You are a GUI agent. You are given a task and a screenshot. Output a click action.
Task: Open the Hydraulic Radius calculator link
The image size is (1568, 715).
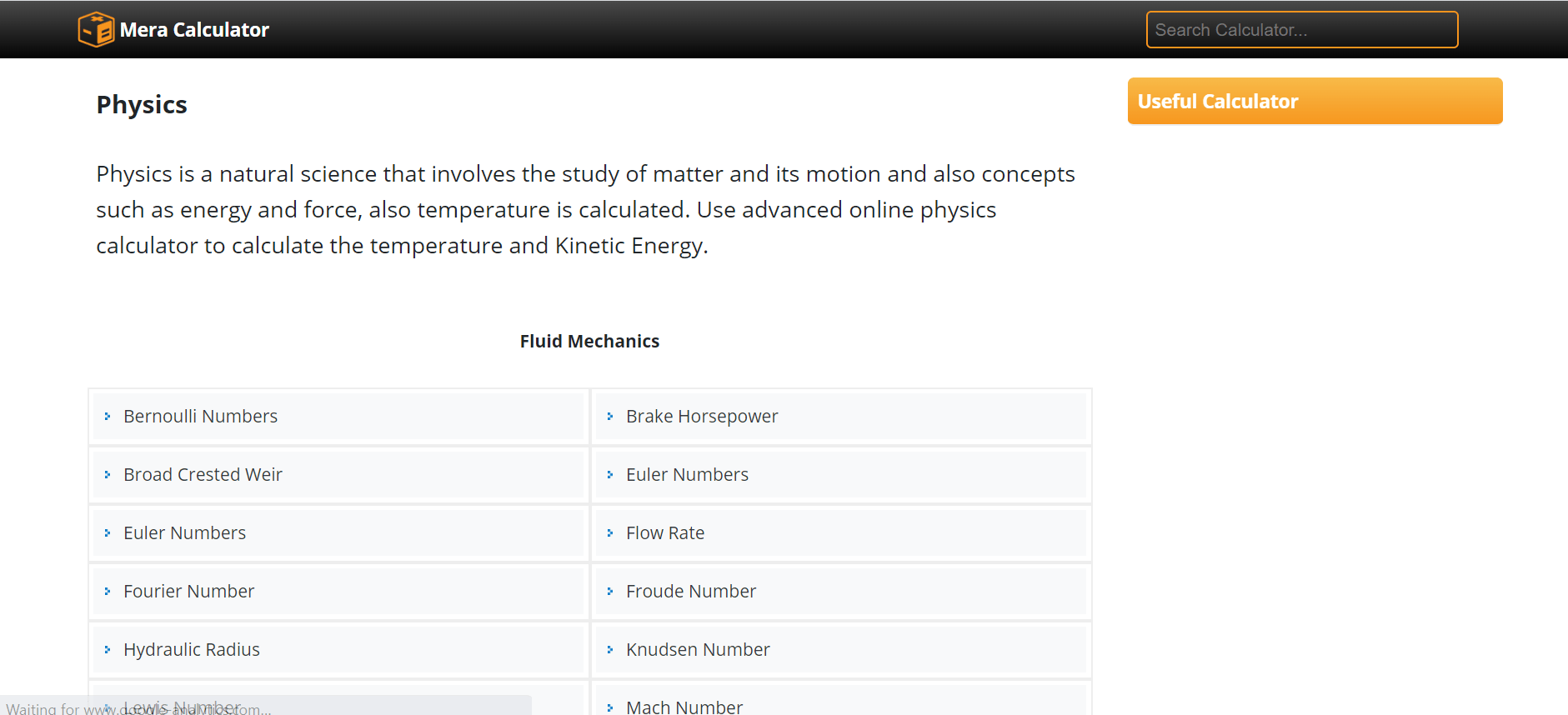192,649
